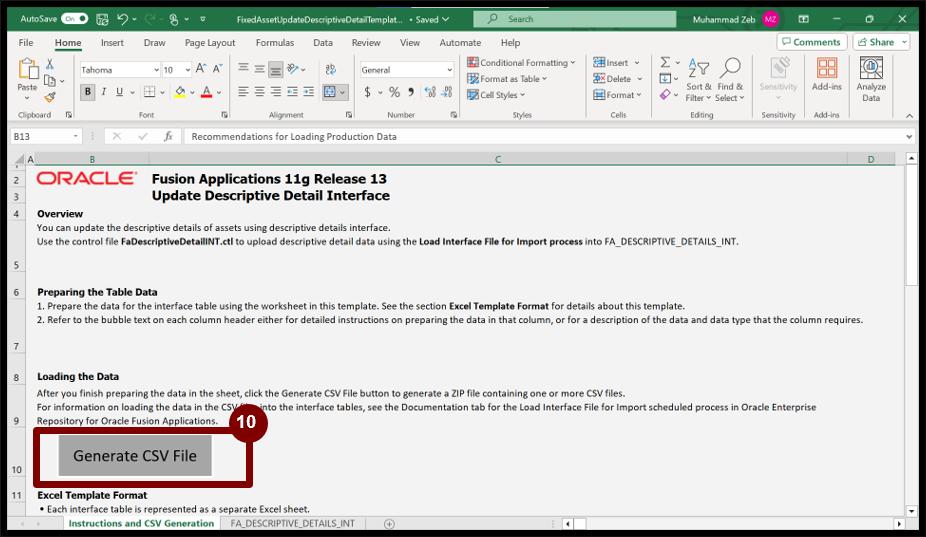Click the Generate CSV File button

tap(135, 455)
